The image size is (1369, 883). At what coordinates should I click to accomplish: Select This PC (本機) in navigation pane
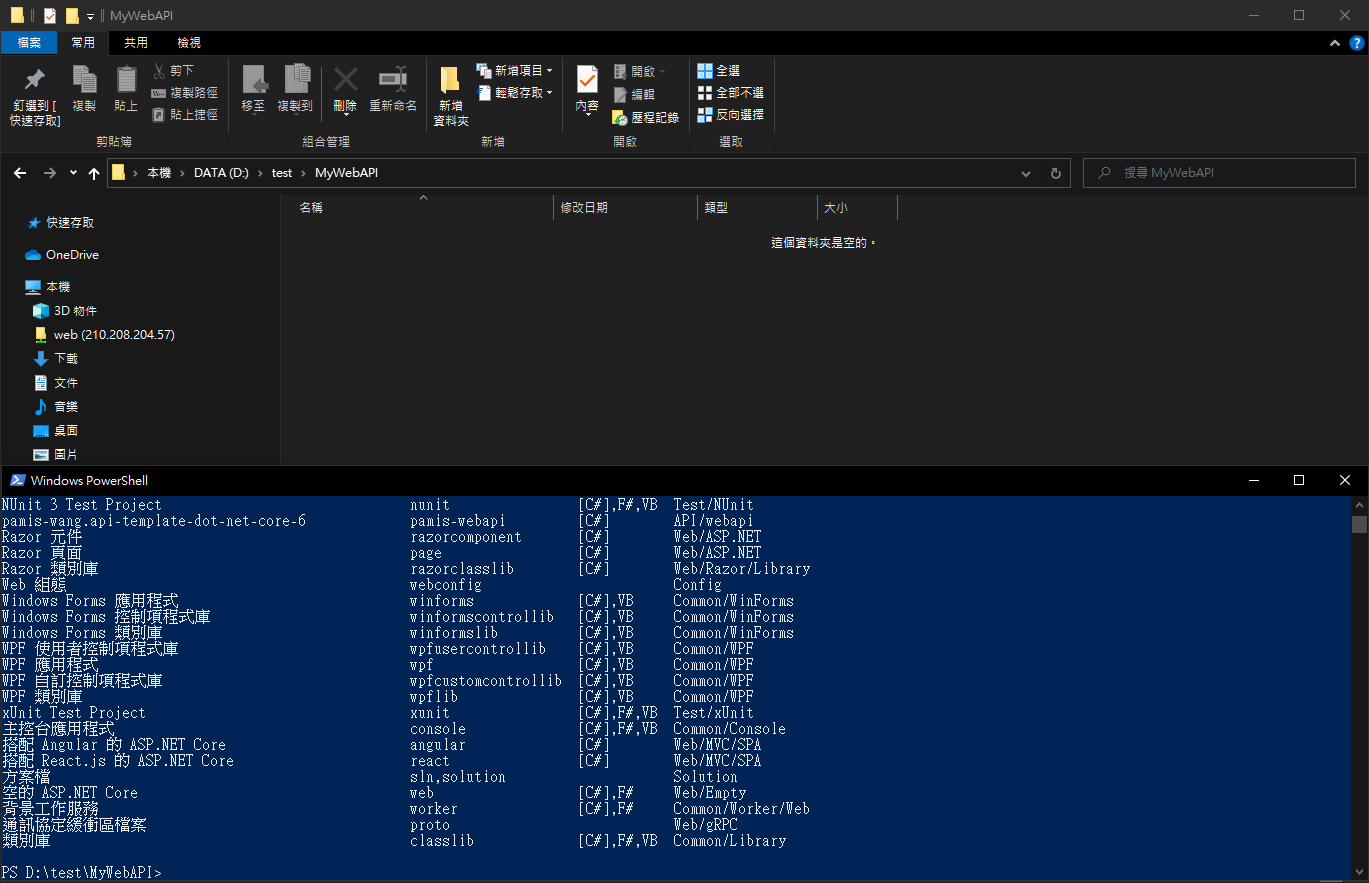pyautogui.click(x=48, y=287)
